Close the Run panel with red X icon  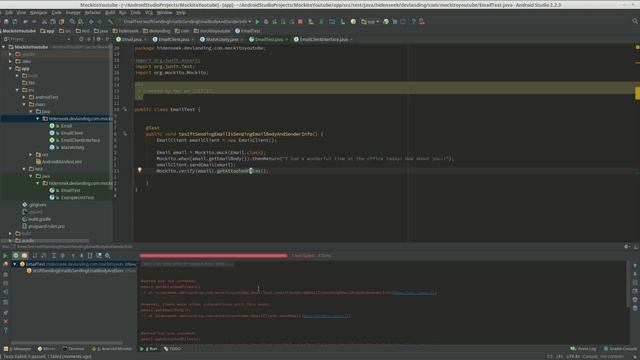pos(5,322)
